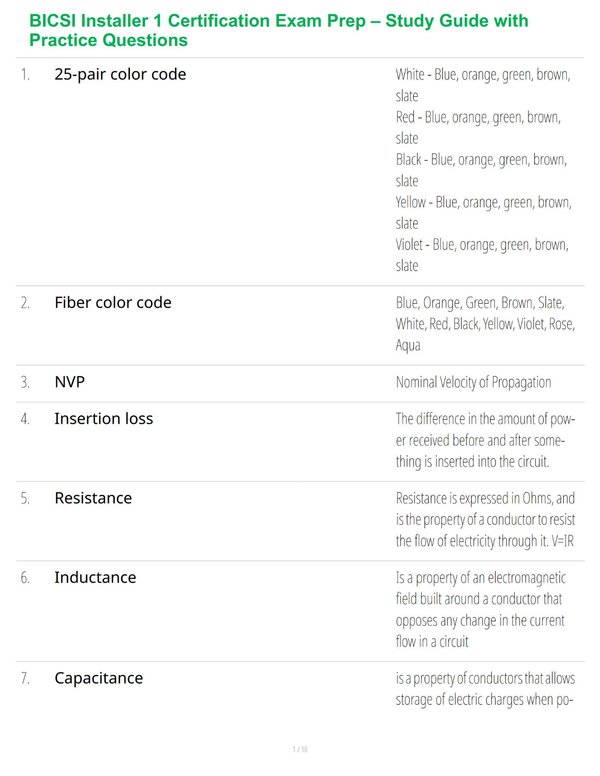Click the "Inductance" term

click(95, 578)
